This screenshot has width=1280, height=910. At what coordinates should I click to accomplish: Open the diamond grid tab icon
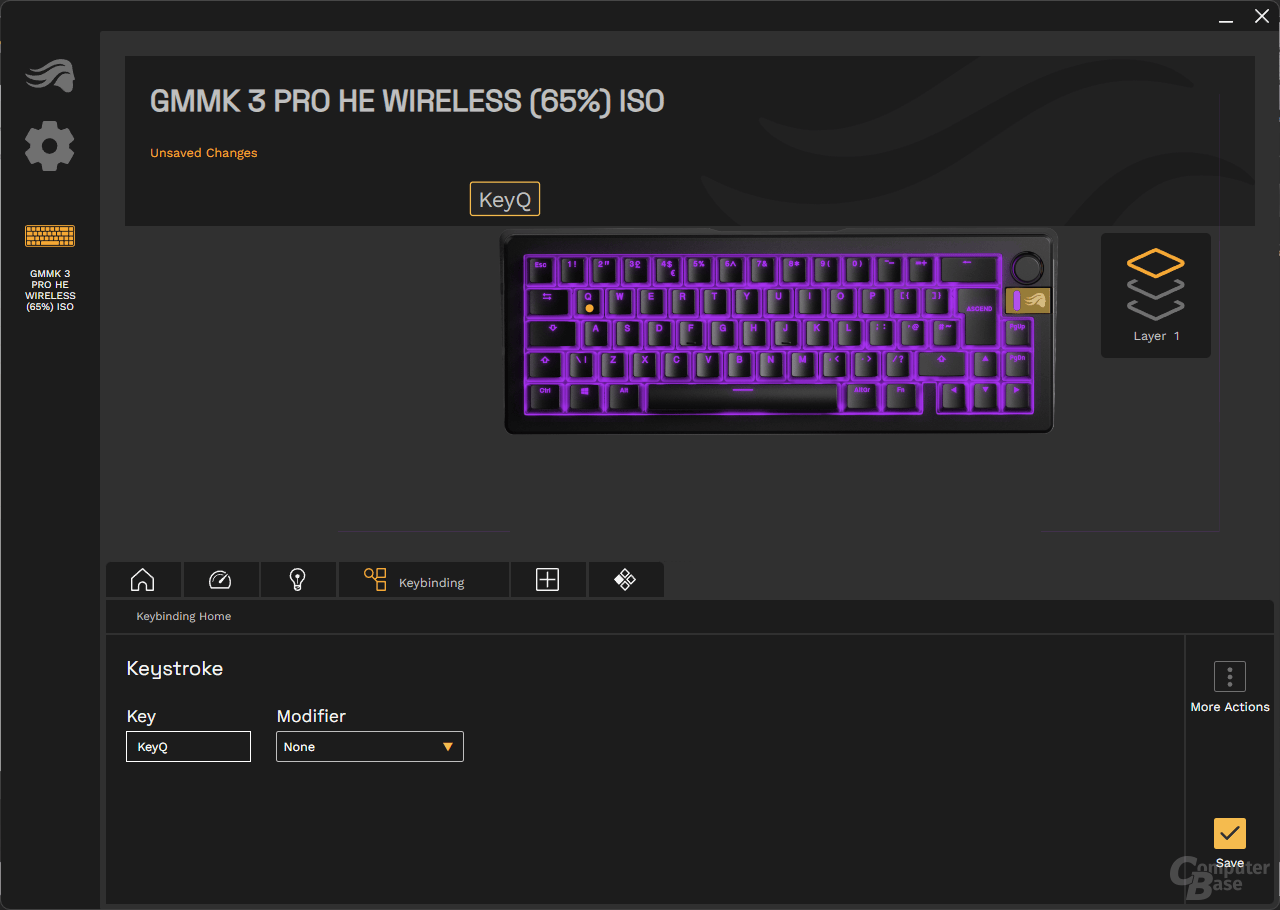coord(625,580)
